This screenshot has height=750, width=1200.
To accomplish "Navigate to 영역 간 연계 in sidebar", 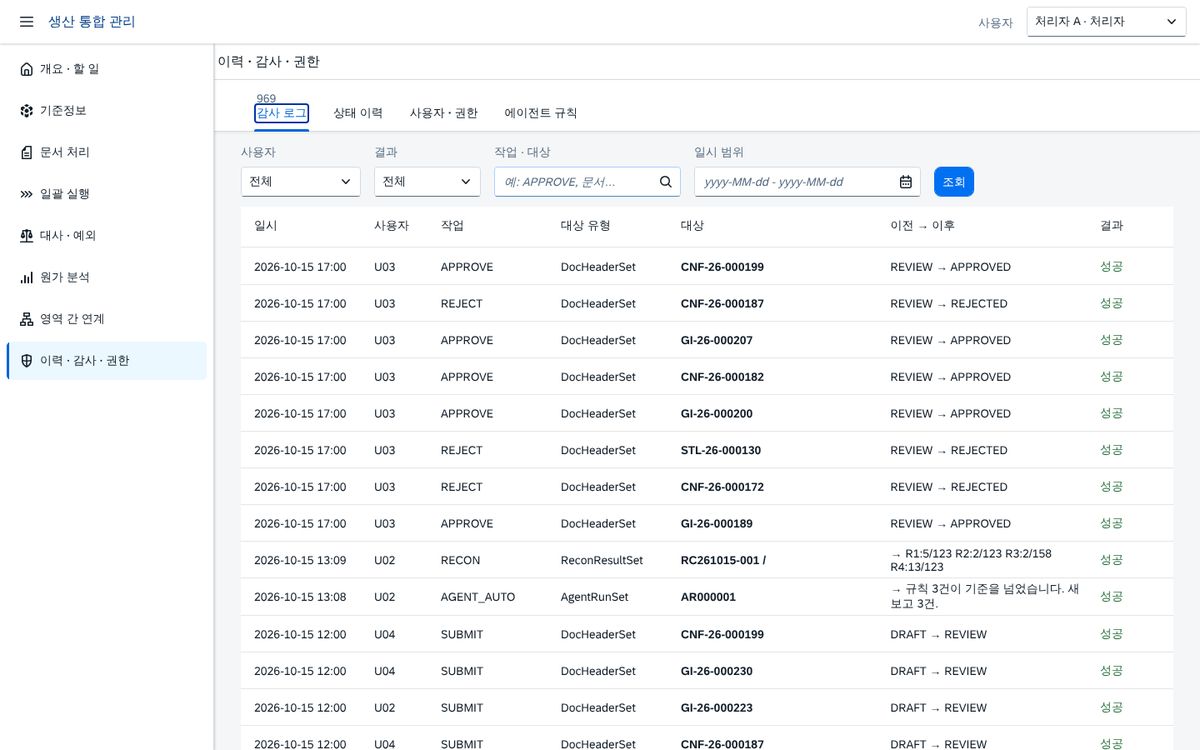I will point(107,319).
